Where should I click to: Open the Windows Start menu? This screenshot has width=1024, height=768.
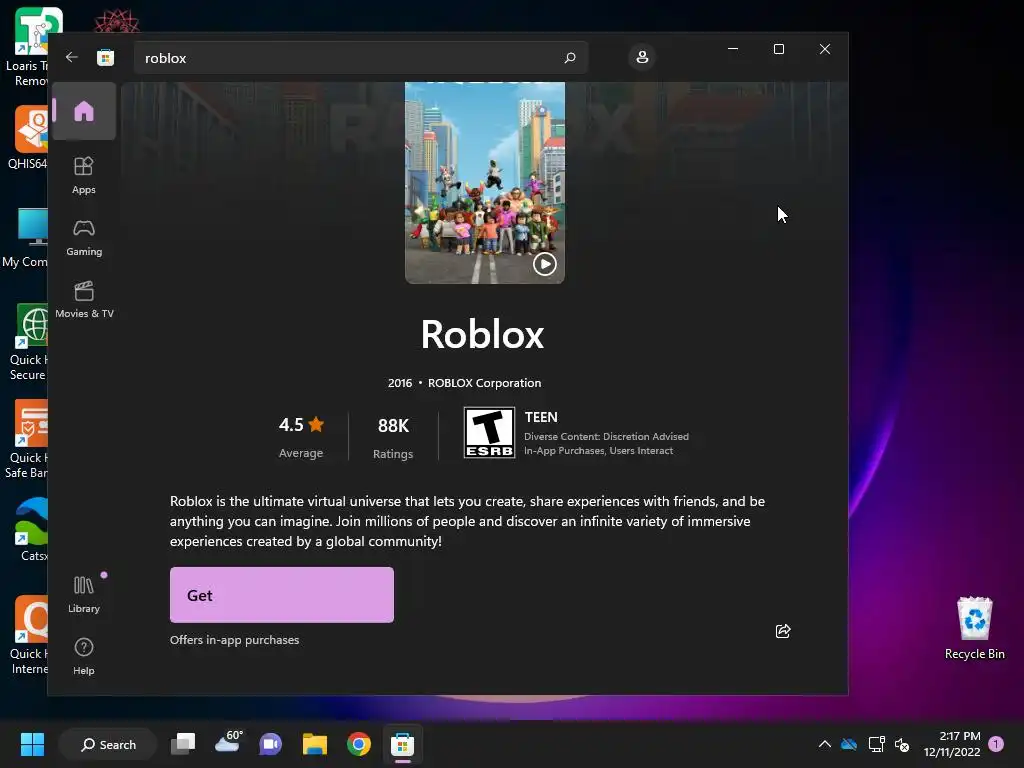coord(32,744)
